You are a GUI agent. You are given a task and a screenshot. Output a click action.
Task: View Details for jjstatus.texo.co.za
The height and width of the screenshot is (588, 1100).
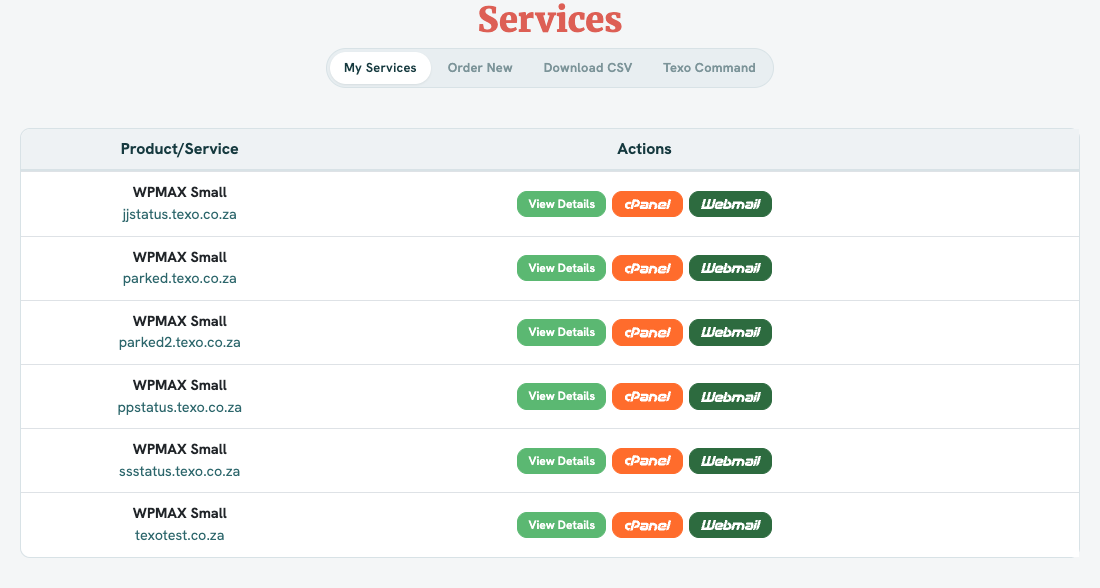[561, 204]
